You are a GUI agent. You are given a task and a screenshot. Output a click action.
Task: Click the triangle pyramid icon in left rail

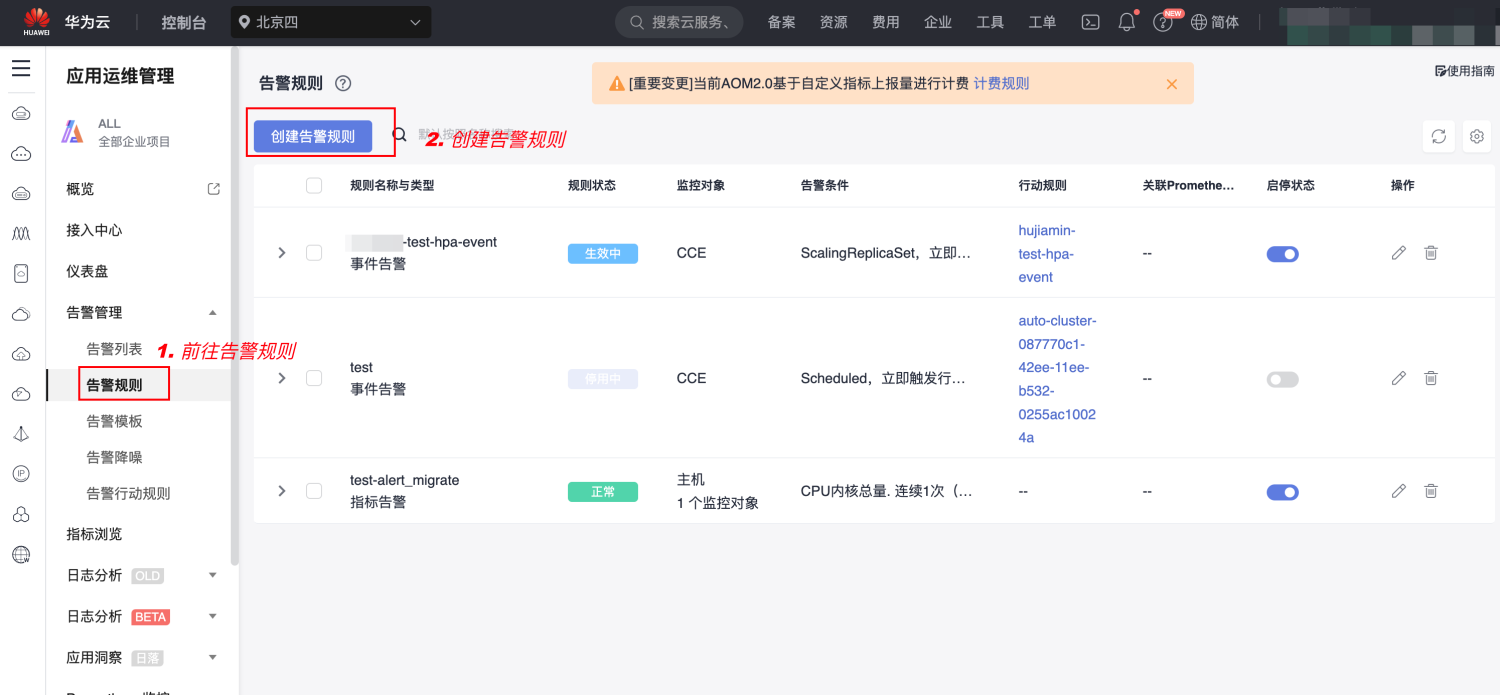[x=21, y=434]
